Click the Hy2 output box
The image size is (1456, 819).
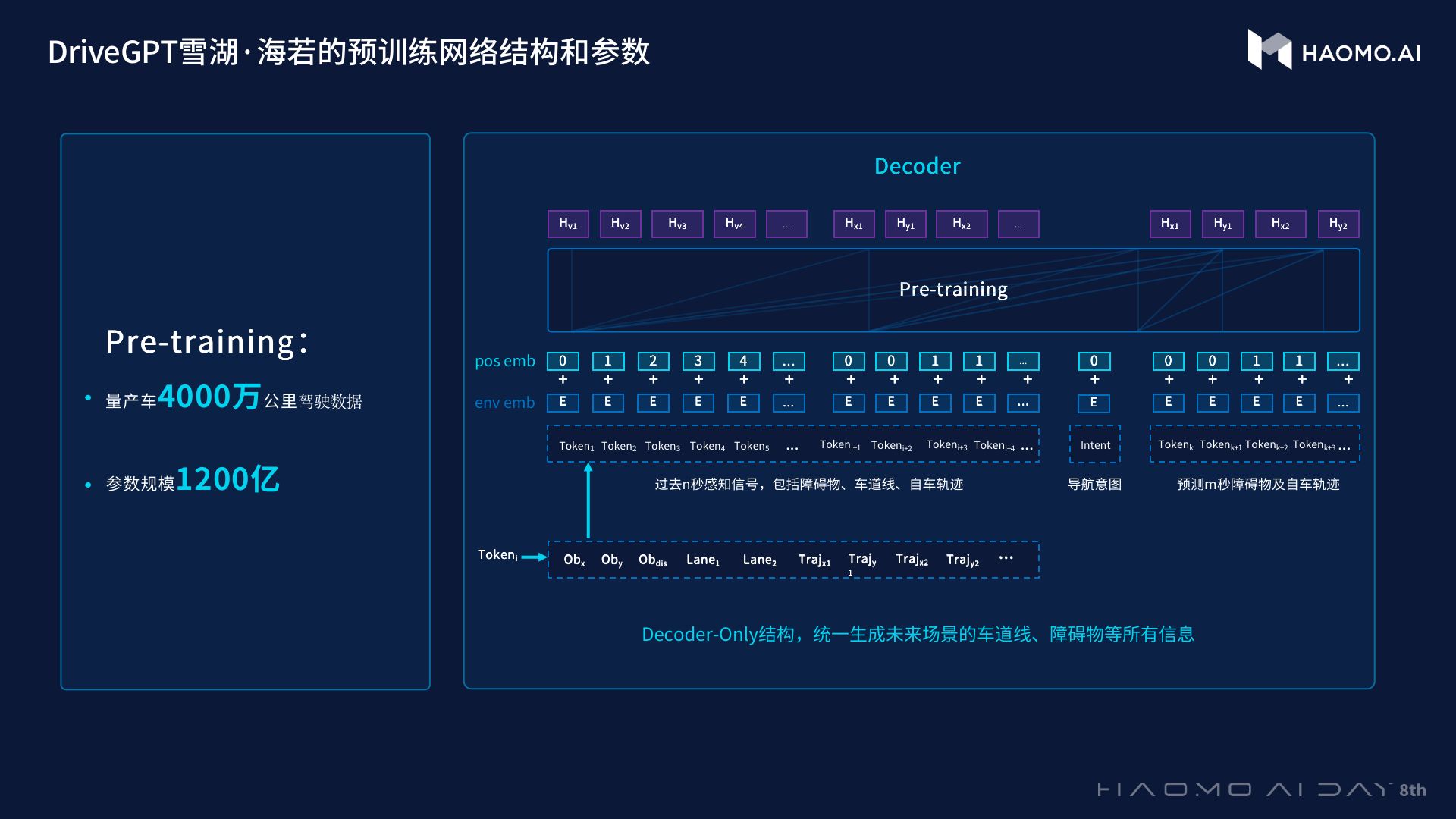click(x=1338, y=223)
